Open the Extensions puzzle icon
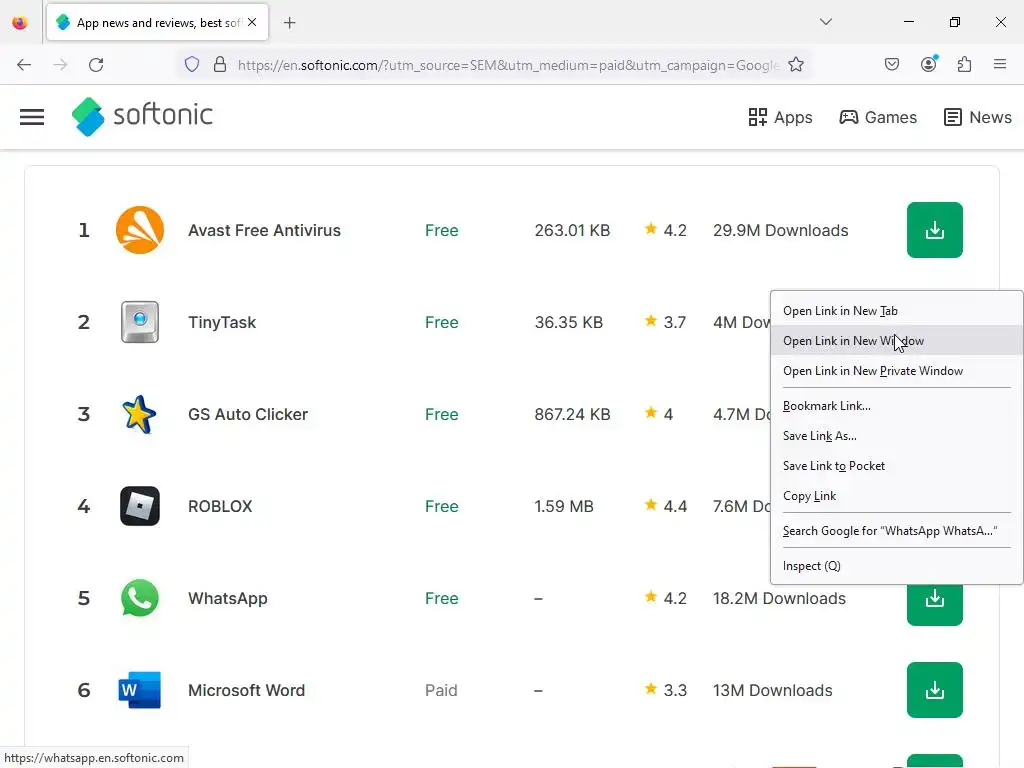 coord(965,64)
